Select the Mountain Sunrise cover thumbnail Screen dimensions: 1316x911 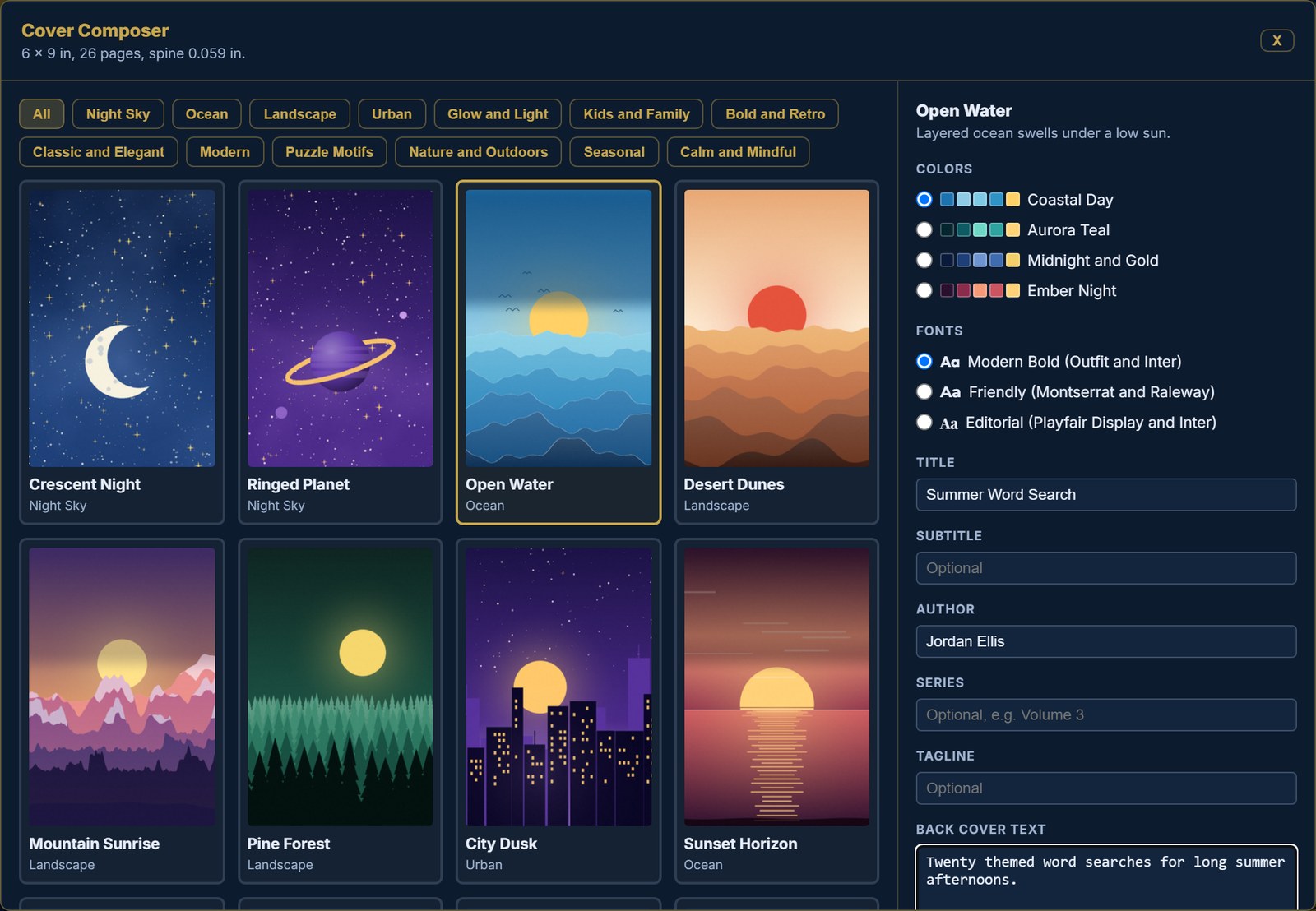coord(122,711)
